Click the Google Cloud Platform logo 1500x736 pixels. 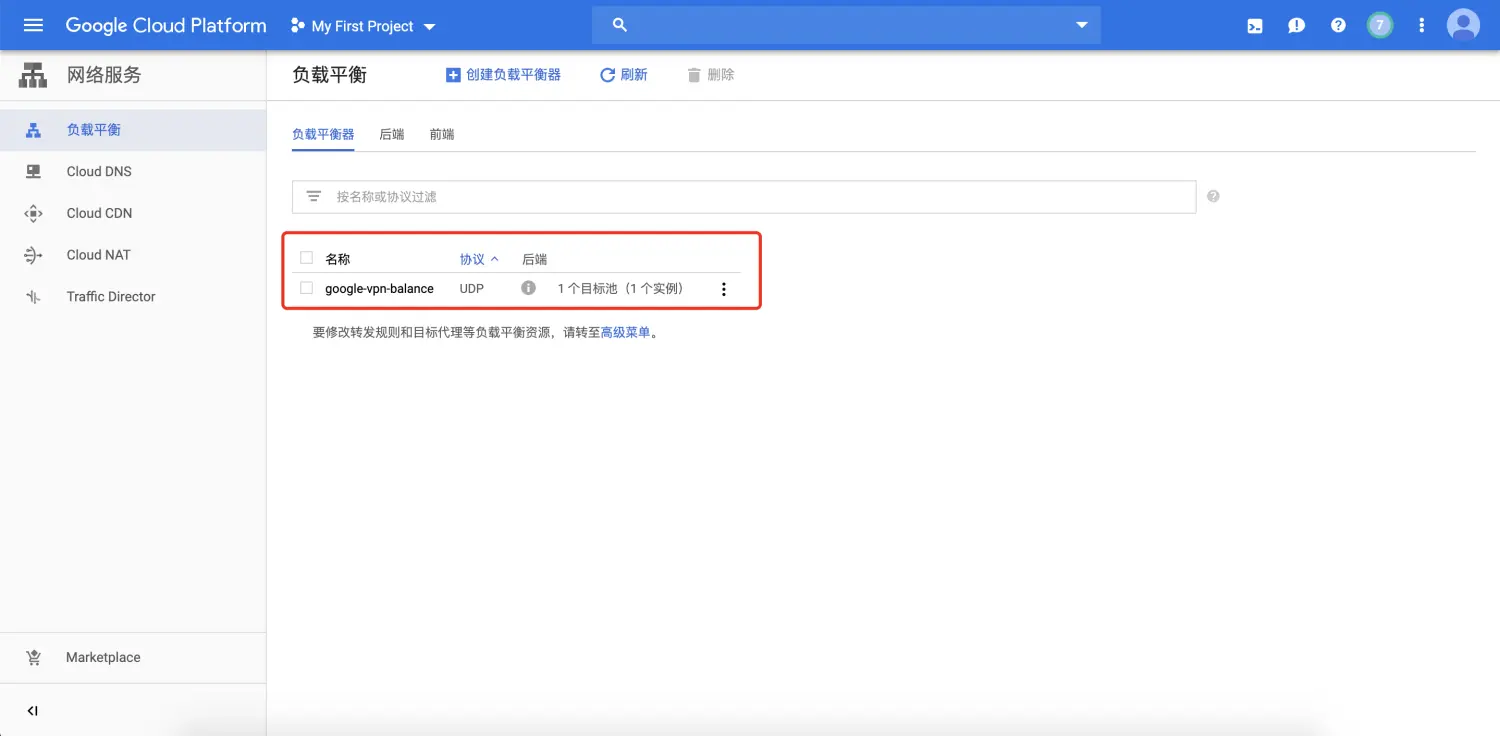166,26
